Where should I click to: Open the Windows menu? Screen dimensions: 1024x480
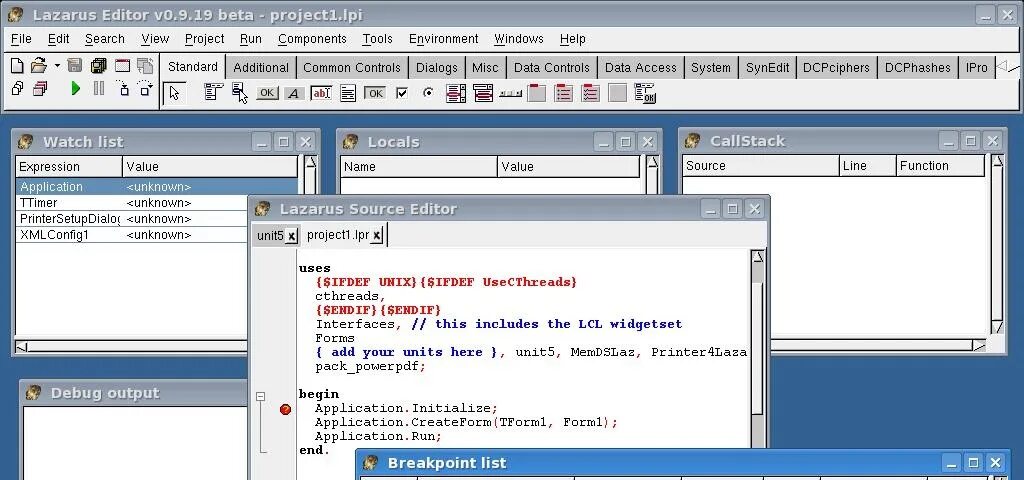[519, 39]
